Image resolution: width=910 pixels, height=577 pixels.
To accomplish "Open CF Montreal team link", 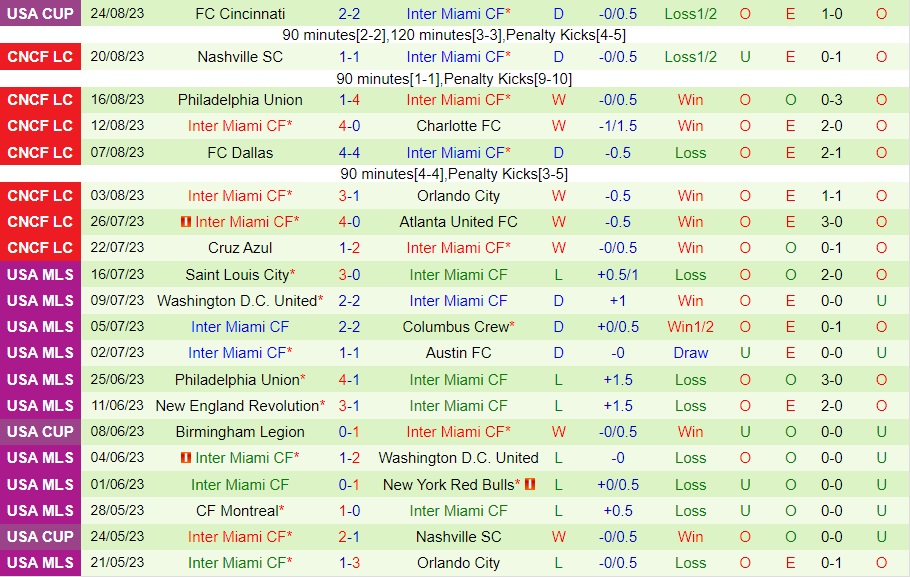I will pos(237,511).
